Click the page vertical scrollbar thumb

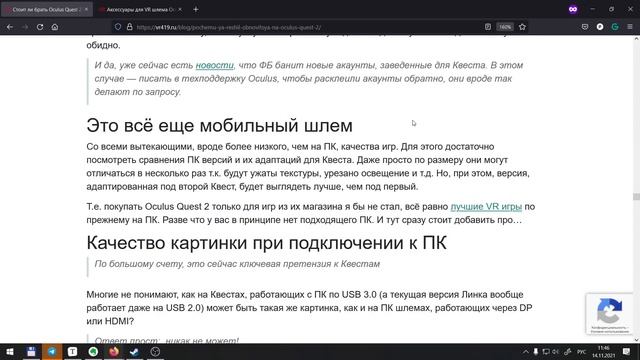click(636, 197)
